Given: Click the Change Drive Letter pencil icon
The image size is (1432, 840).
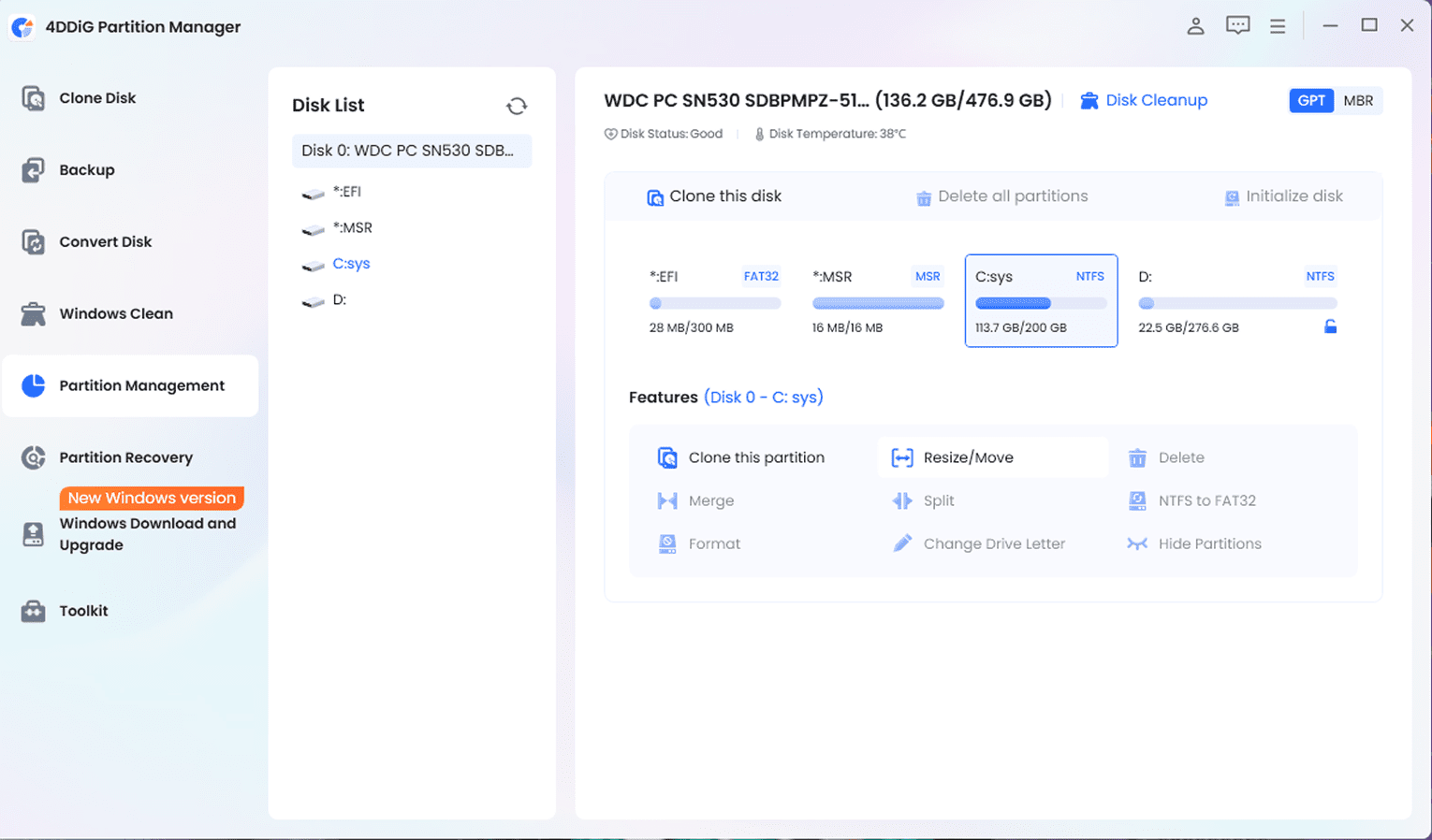Looking at the screenshot, I should [902, 543].
